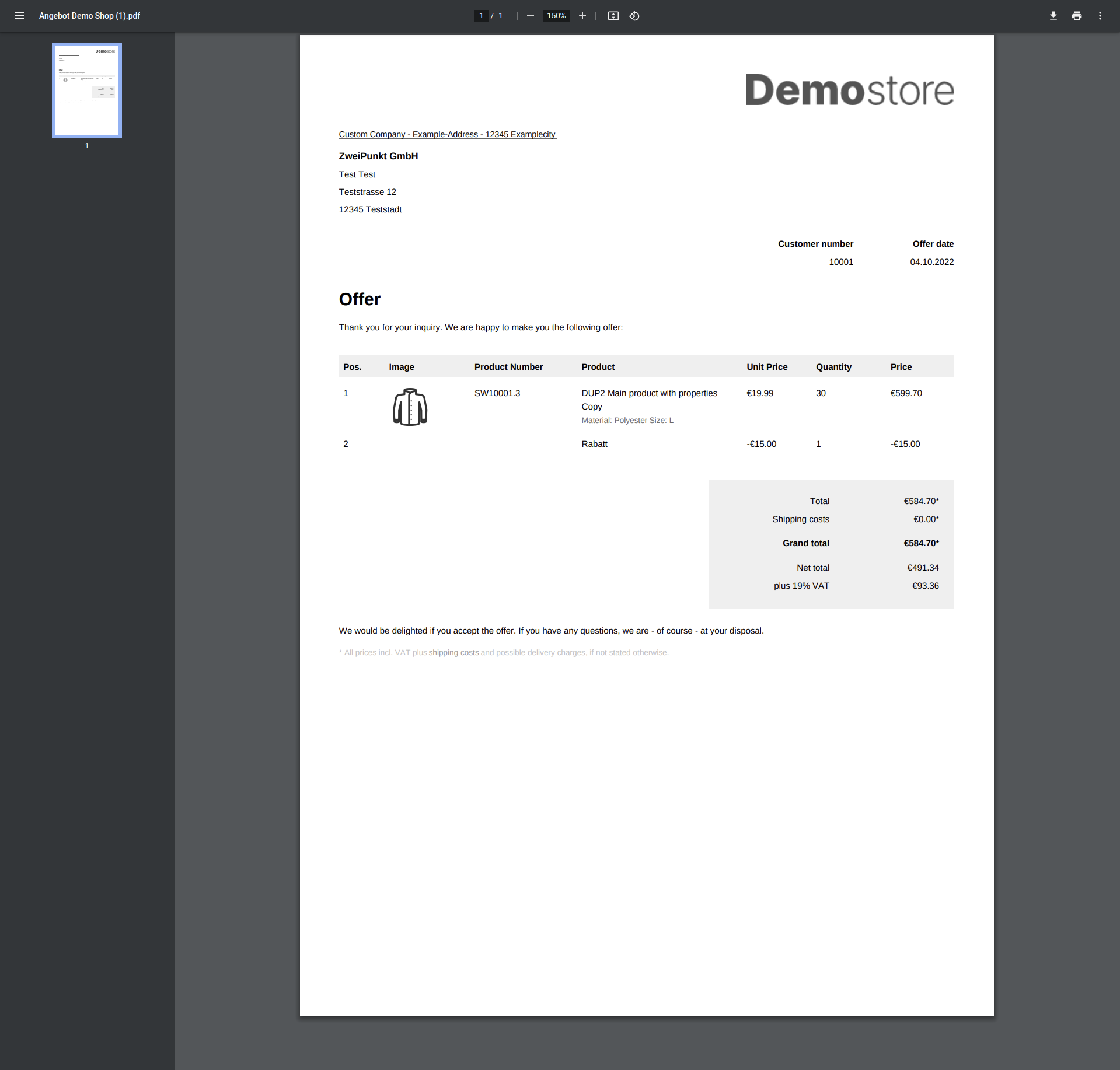1120x1070 pixels.
Task: Click the price '€599.70'
Action: tap(906, 393)
